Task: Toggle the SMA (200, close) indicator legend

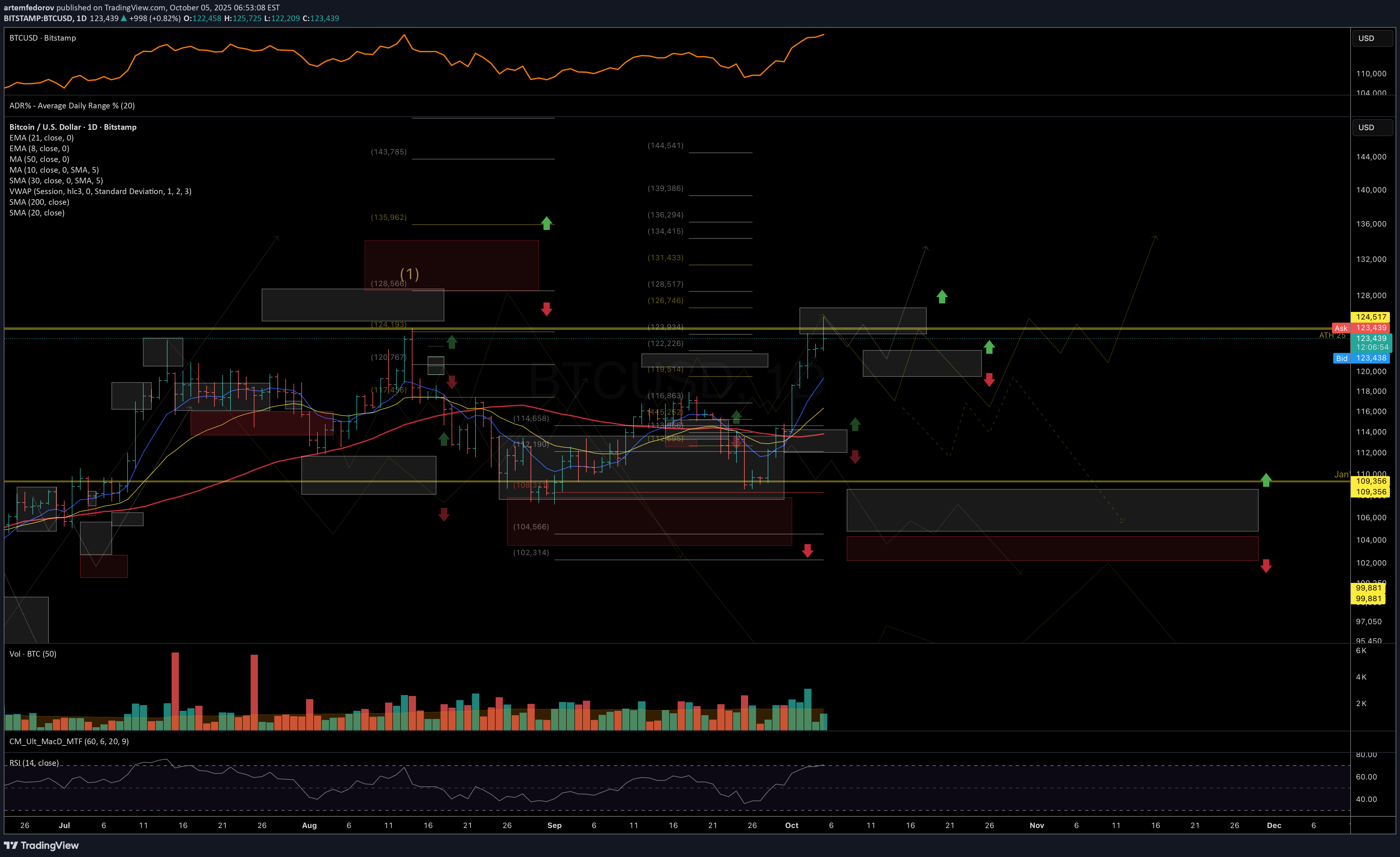Action: pos(39,202)
